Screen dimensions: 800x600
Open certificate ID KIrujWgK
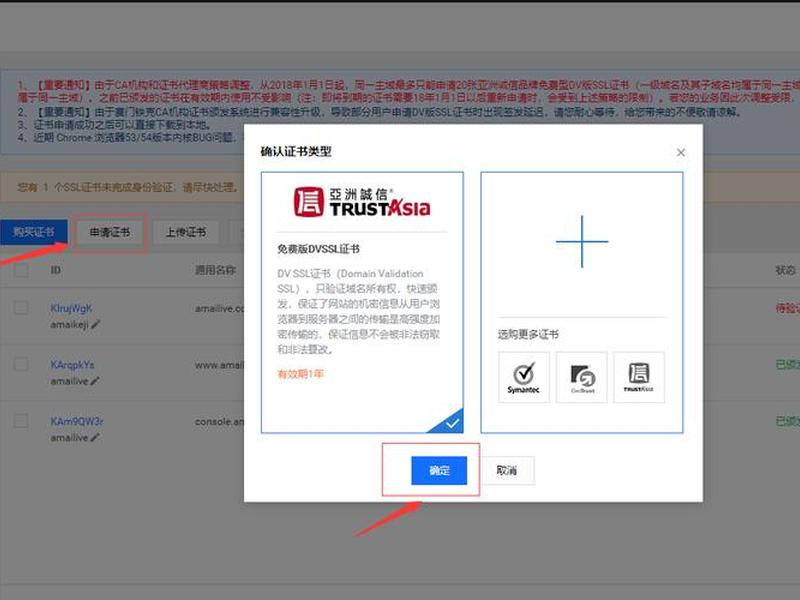[71, 308]
